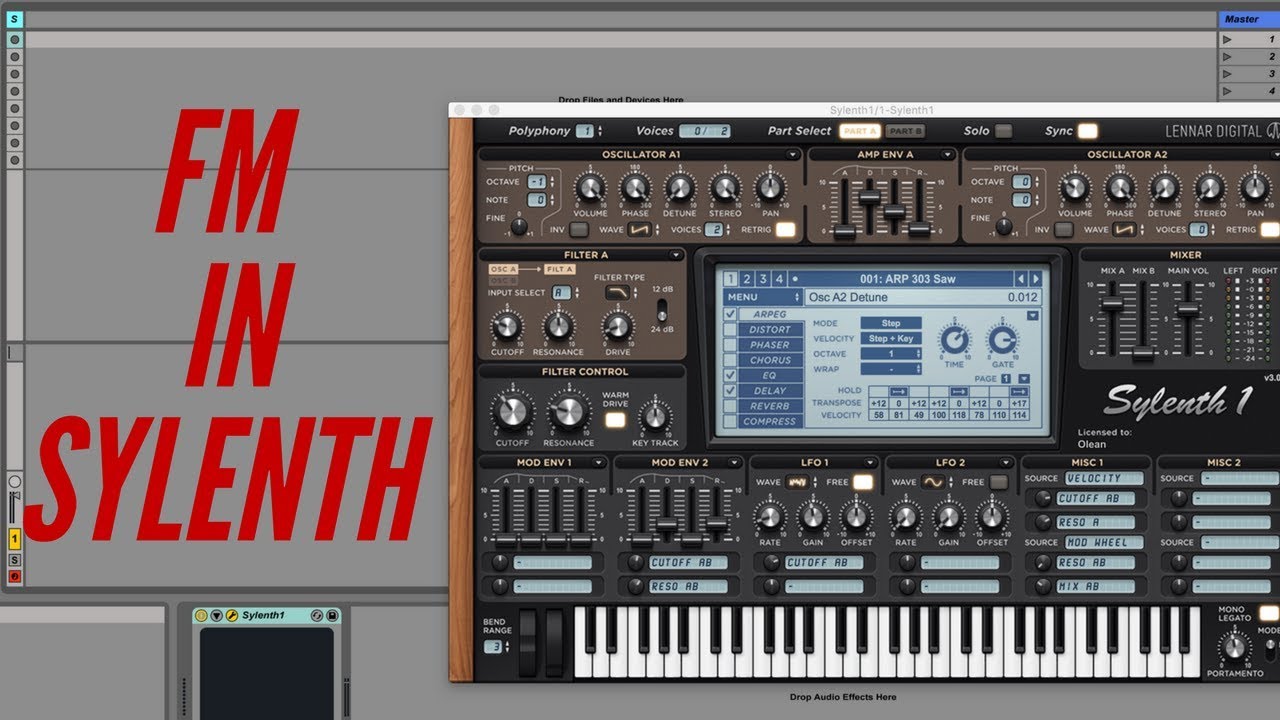Select PART B button
This screenshot has width=1280, height=720.
(905, 131)
